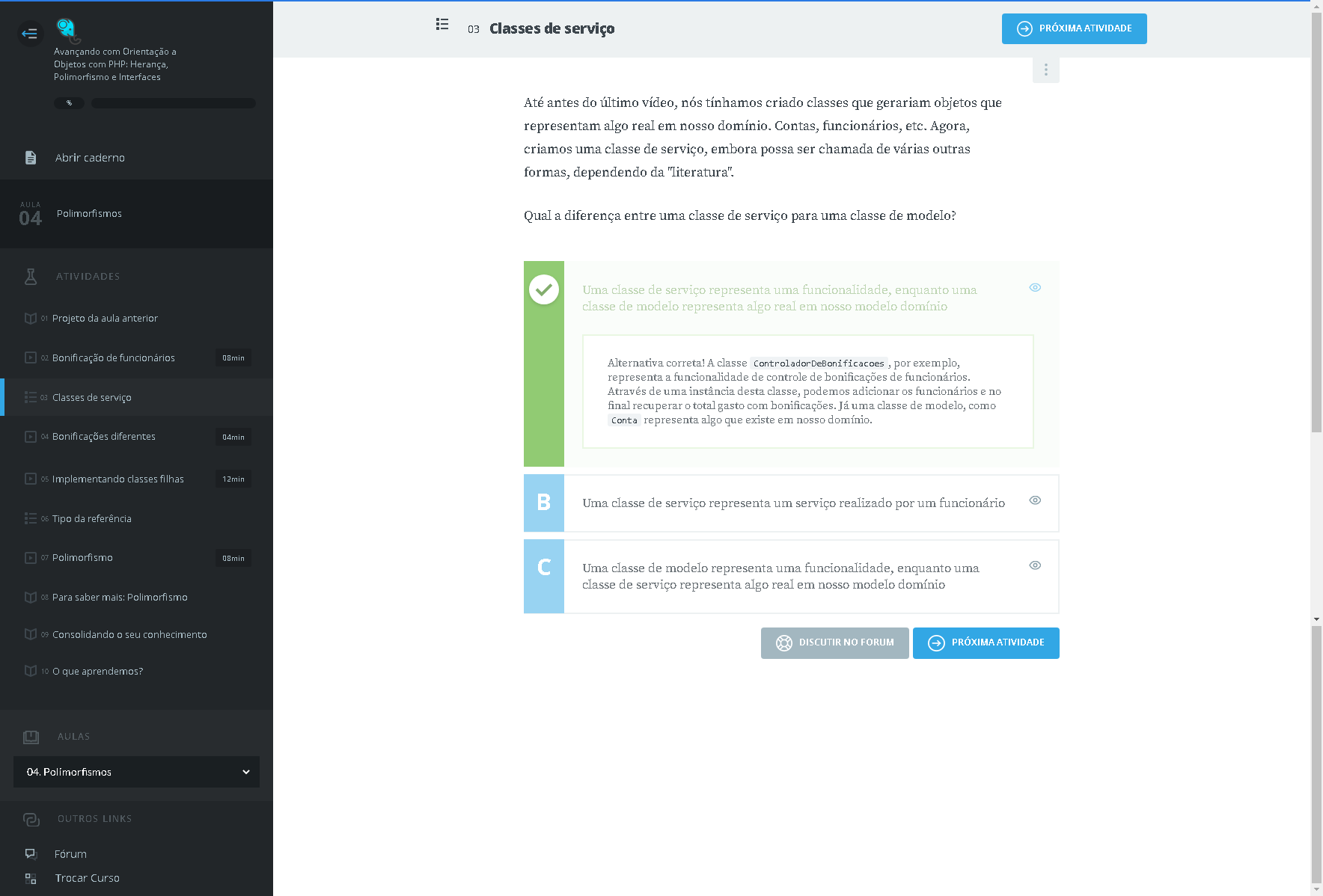Image resolution: width=1323 pixels, height=896 pixels.
Task: Click the Fórum chat icon
Action: tap(31, 854)
